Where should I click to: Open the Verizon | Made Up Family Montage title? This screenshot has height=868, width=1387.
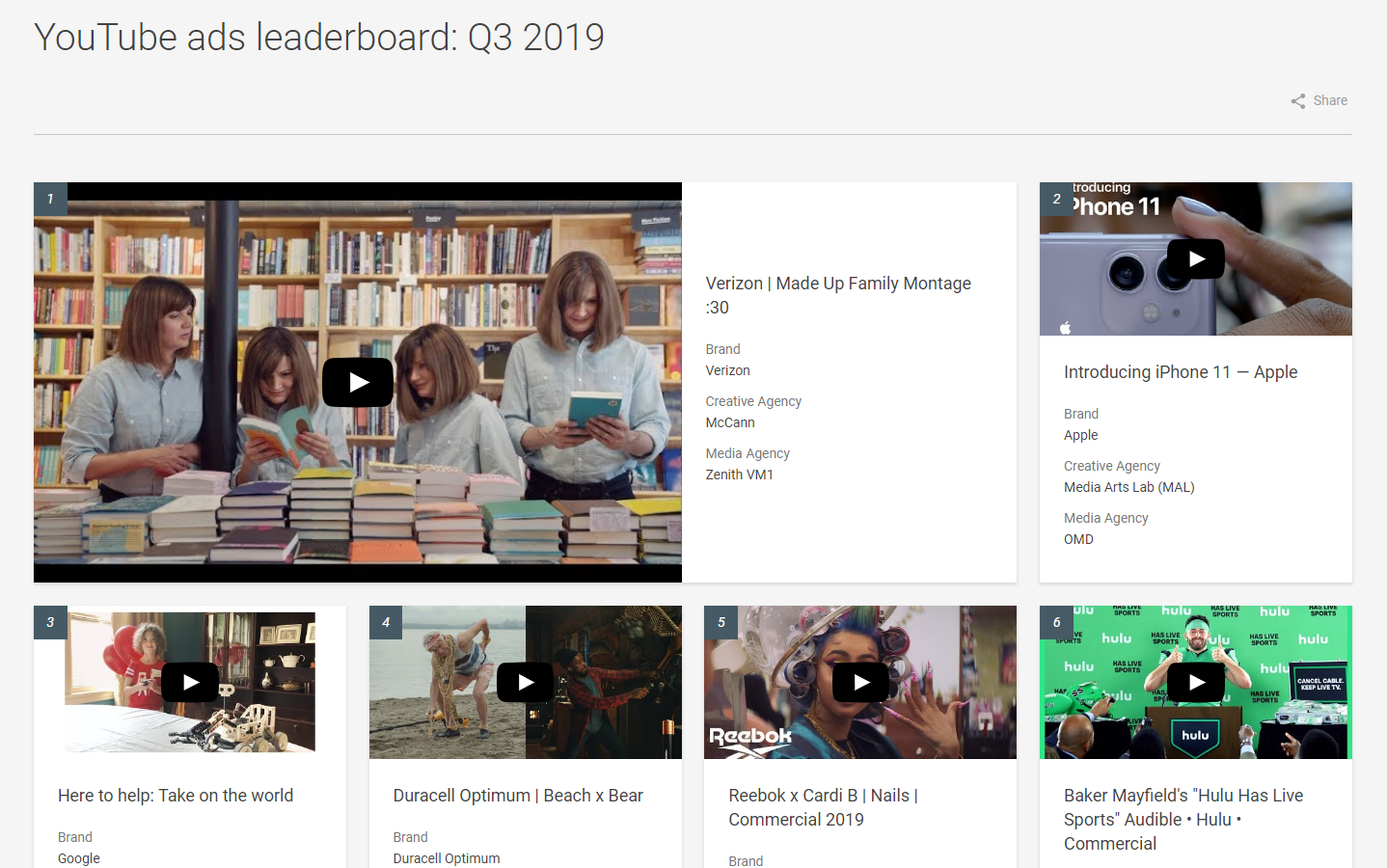pyautogui.click(x=838, y=295)
